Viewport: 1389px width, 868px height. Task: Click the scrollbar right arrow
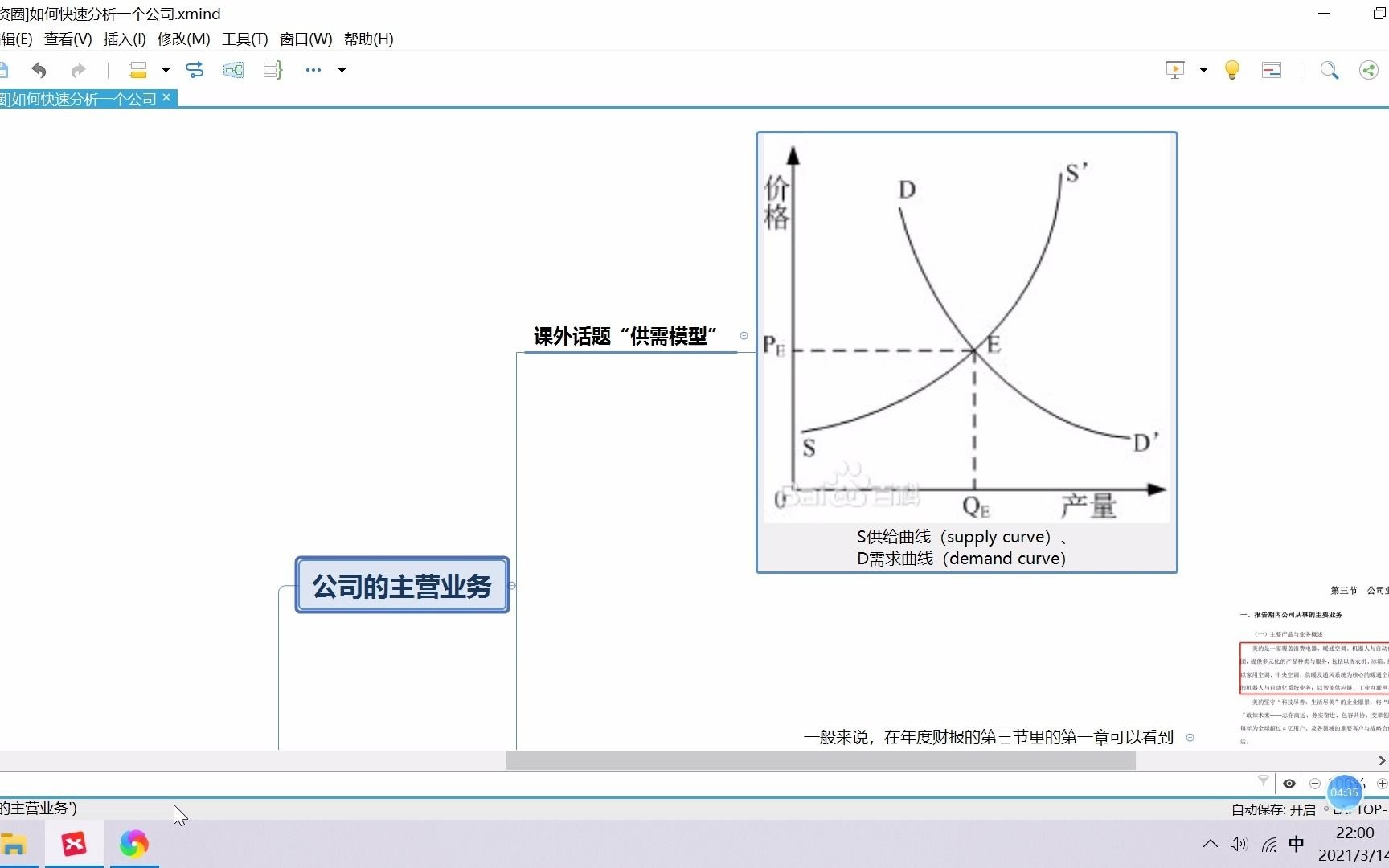pos(1381,760)
